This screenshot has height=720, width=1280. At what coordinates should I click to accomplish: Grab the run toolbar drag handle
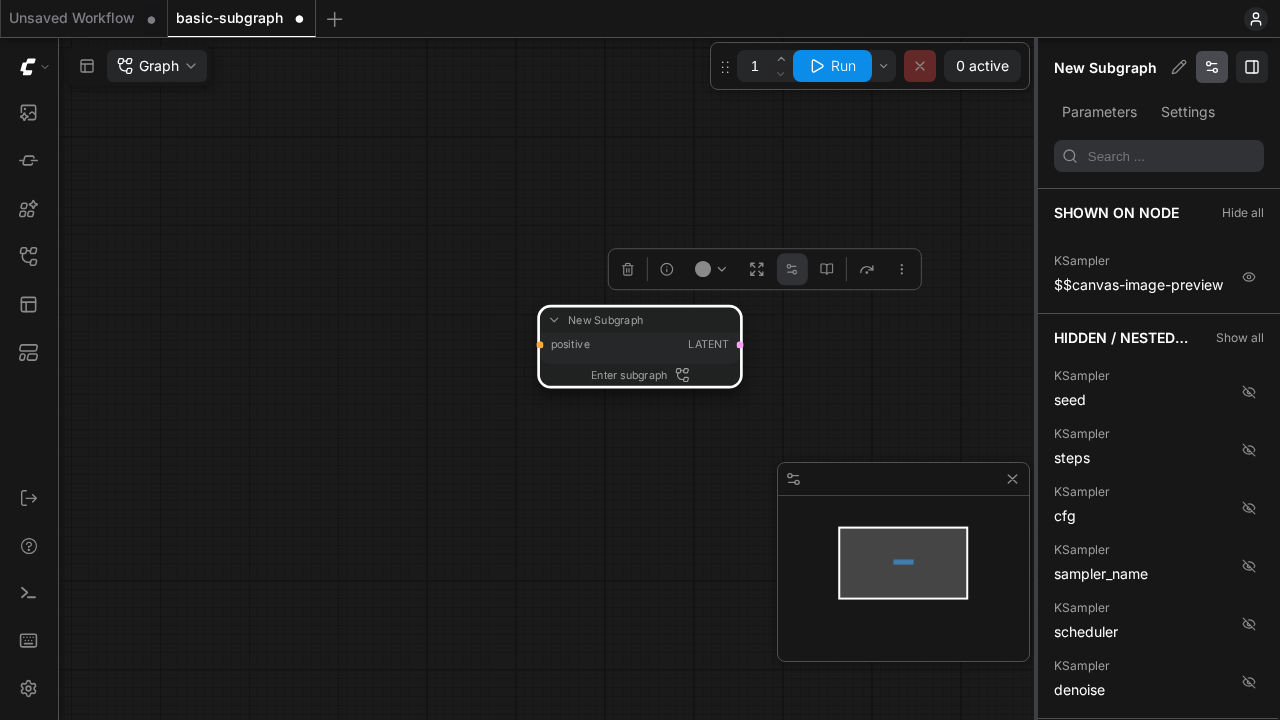point(725,67)
